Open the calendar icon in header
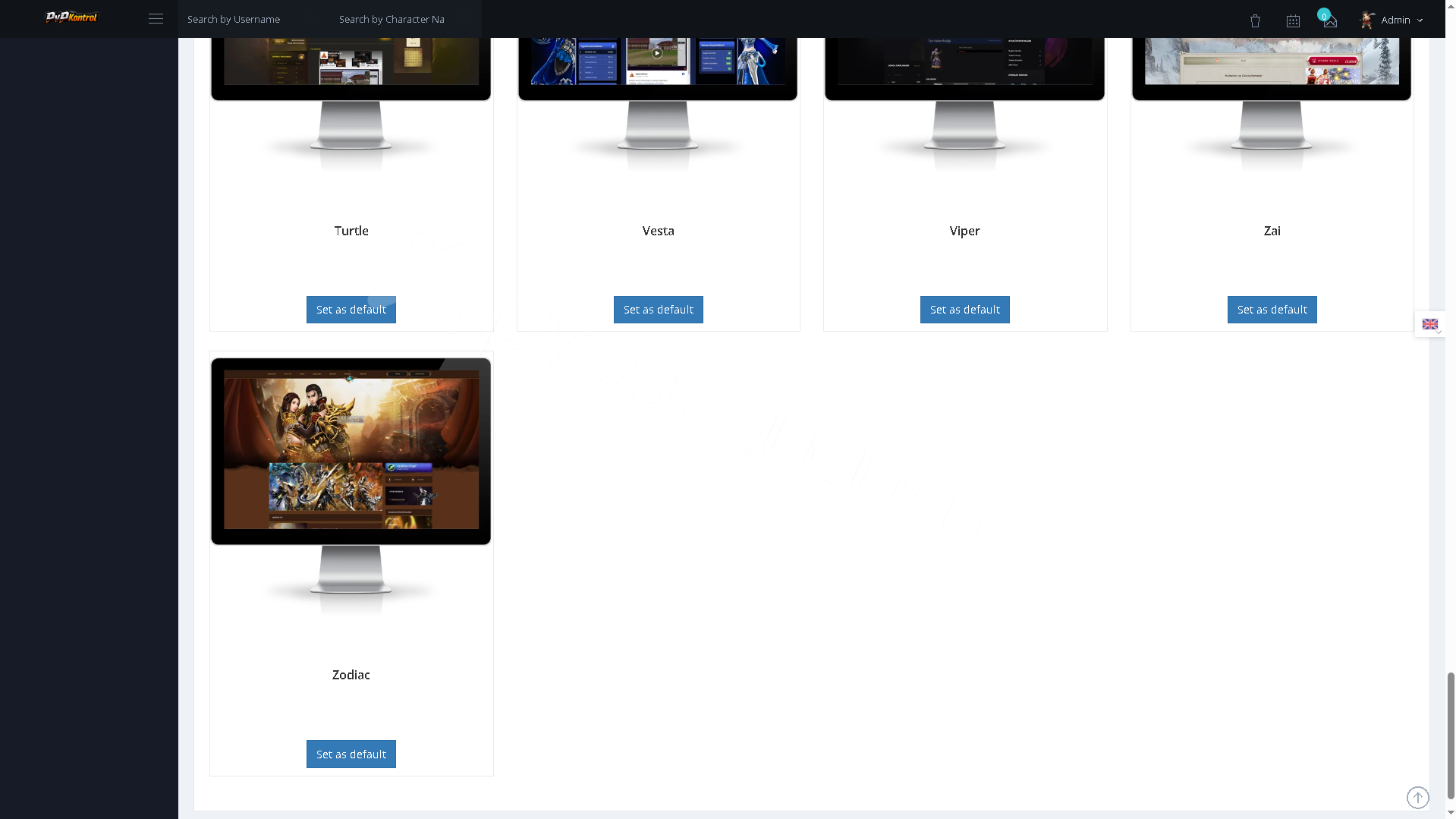 pyautogui.click(x=1293, y=20)
